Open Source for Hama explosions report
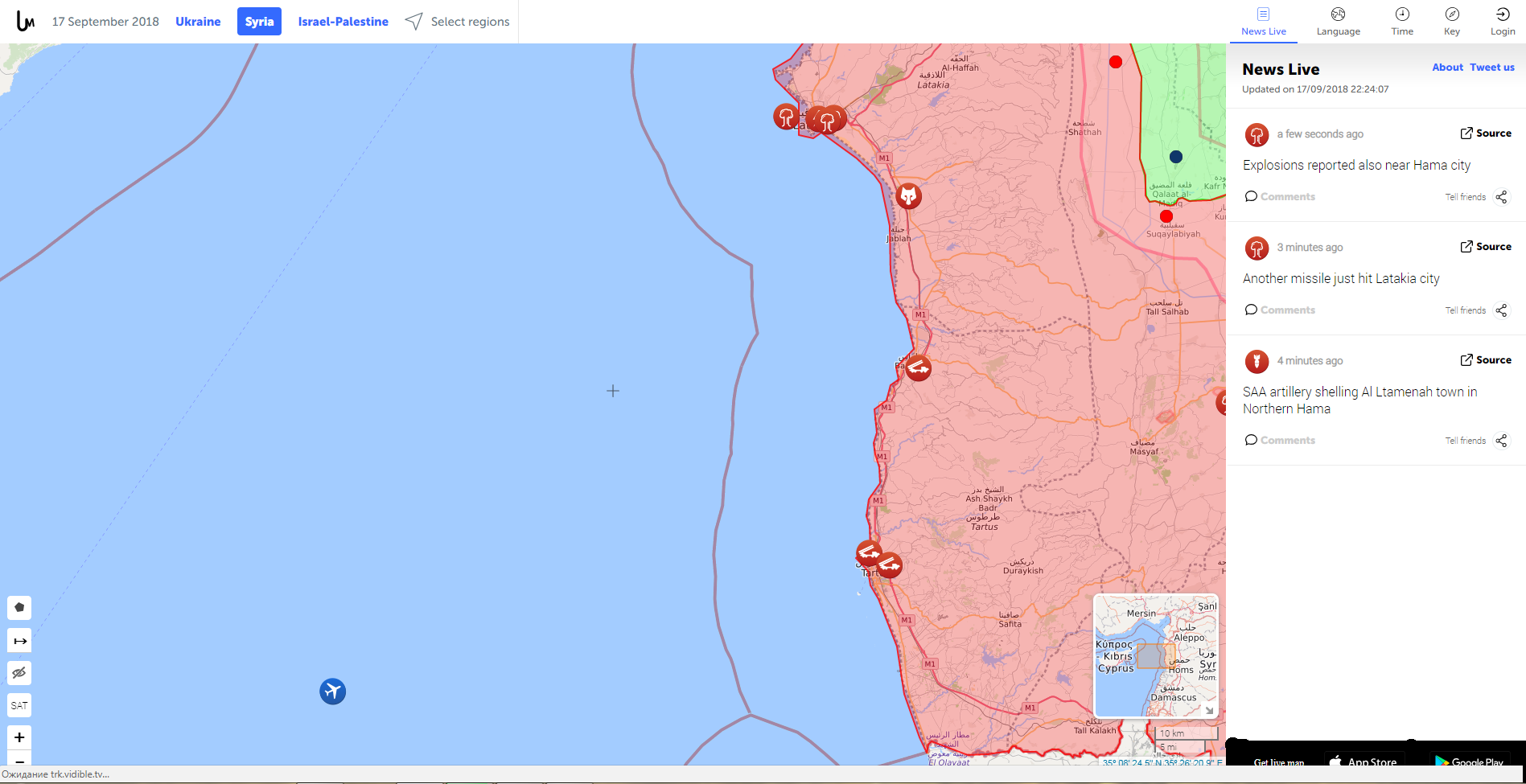The width and height of the screenshot is (1526, 784). (x=1486, y=133)
